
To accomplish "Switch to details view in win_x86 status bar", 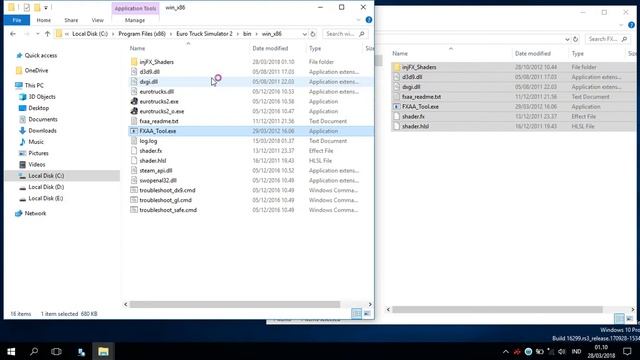I will pyautogui.click(x=356, y=313).
